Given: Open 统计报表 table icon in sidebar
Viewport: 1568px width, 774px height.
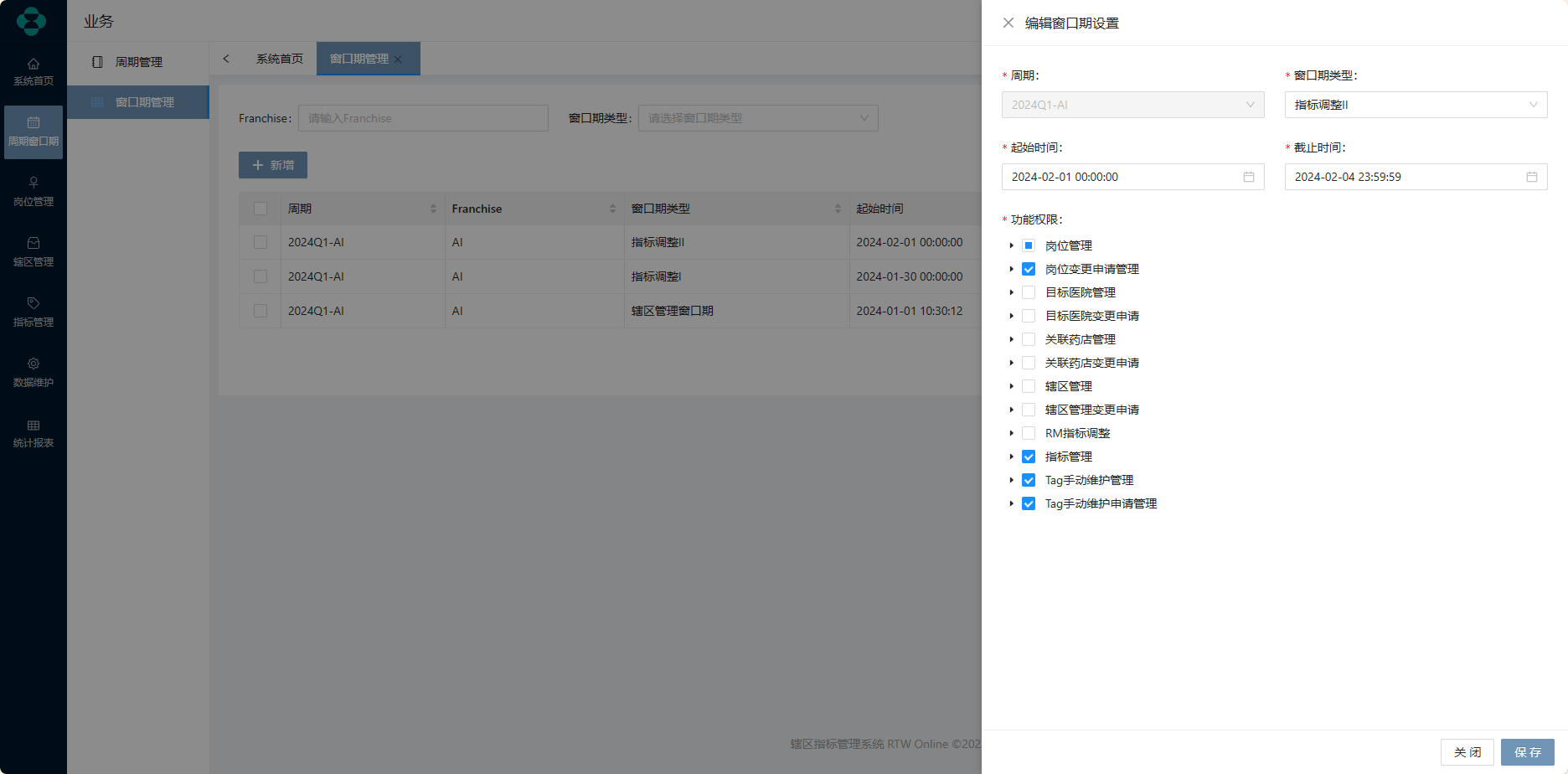Looking at the screenshot, I should (34, 426).
